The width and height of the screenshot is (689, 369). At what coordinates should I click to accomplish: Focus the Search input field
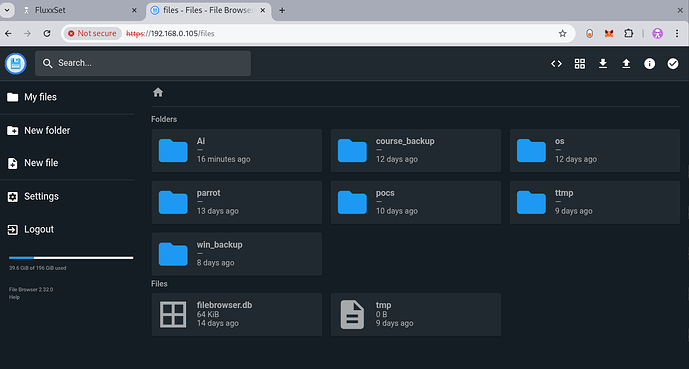pyautogui.click(x=143, y=63)
